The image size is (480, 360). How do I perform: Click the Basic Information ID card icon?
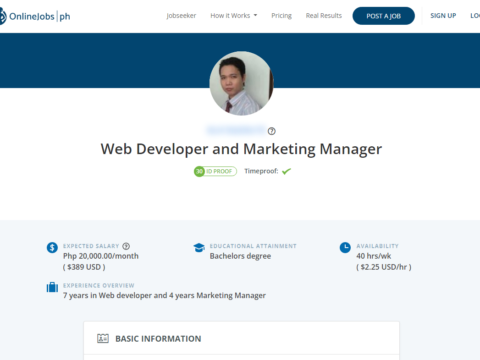[x=103, y=338]
